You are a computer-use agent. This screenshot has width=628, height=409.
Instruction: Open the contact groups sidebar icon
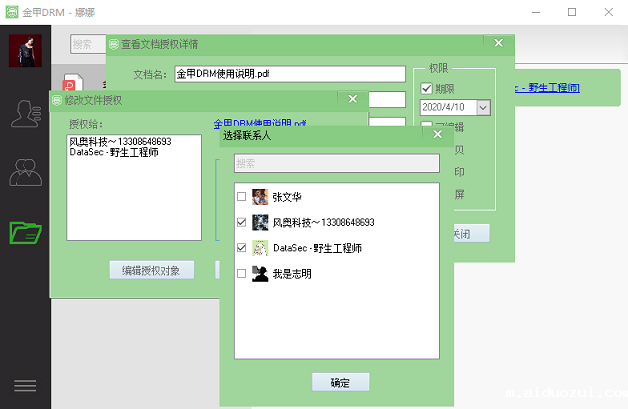(25, 172)
